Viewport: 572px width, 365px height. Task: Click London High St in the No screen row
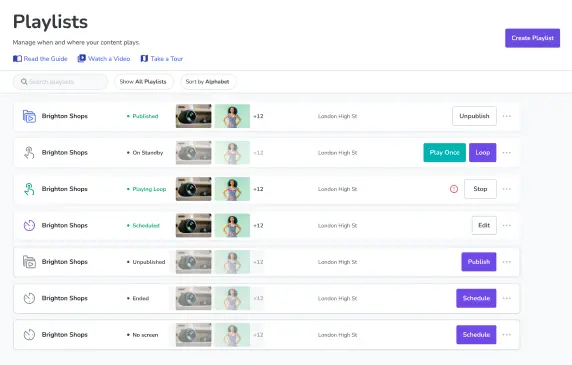click(x=337, y=335)
